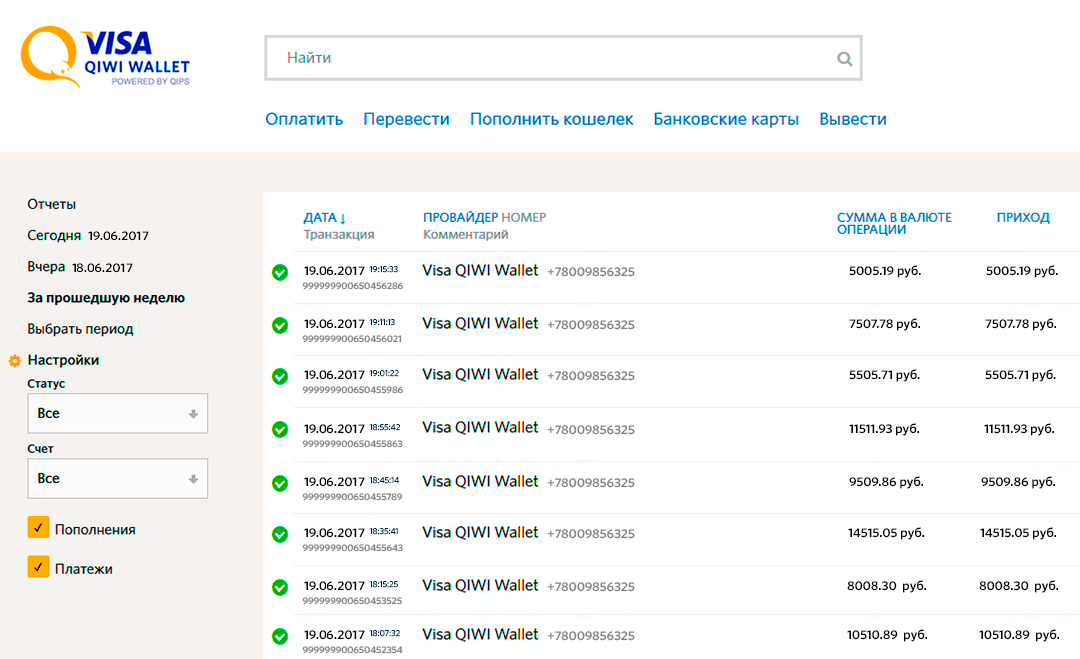Open the Вывести menu
Viewport: 1080px width, 659px height.
point(853,119)
